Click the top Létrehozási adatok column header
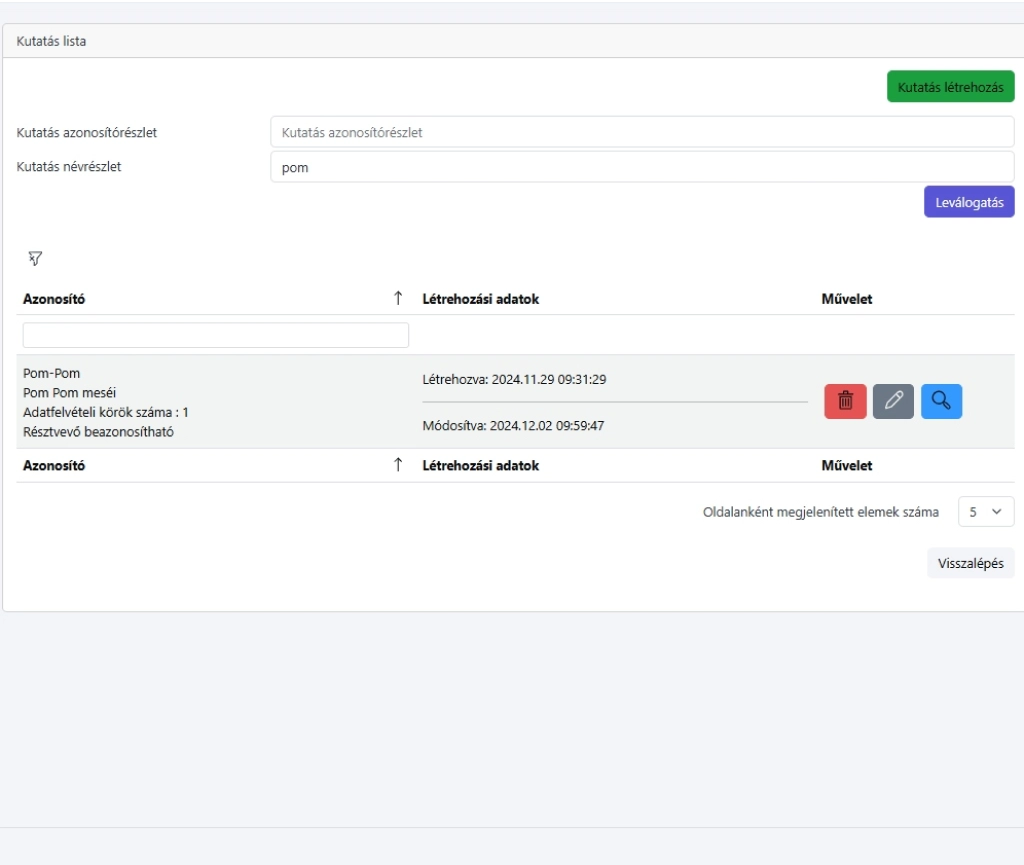1024x865 pixels. 480,299
